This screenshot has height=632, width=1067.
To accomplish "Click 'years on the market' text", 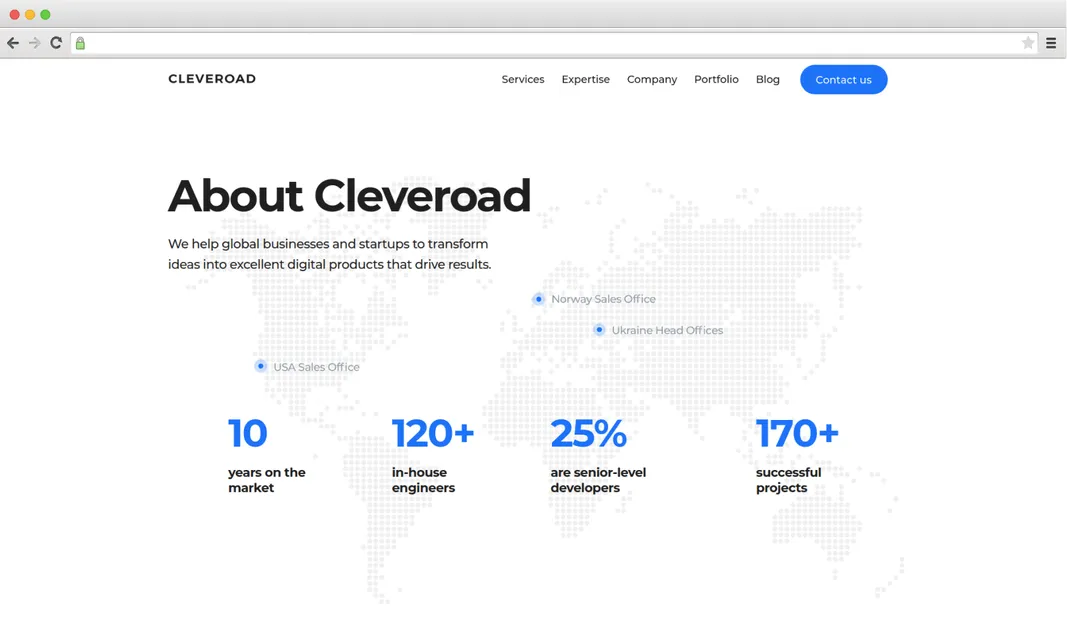I will point(267,480).
